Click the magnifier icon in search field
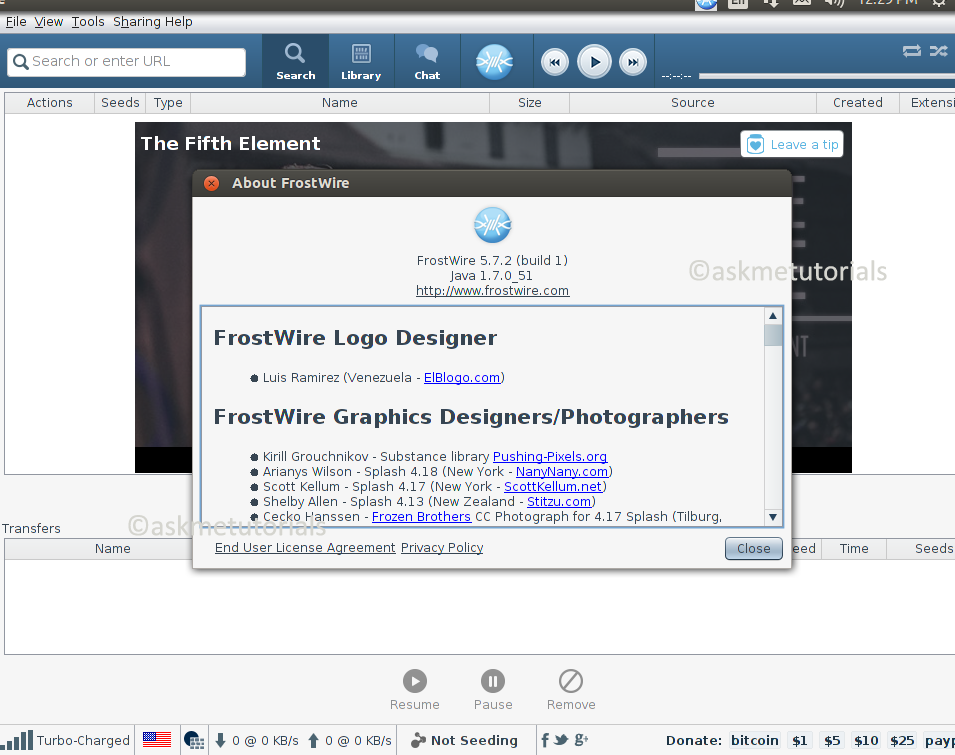Screen dimensions: 955x755 21,62
